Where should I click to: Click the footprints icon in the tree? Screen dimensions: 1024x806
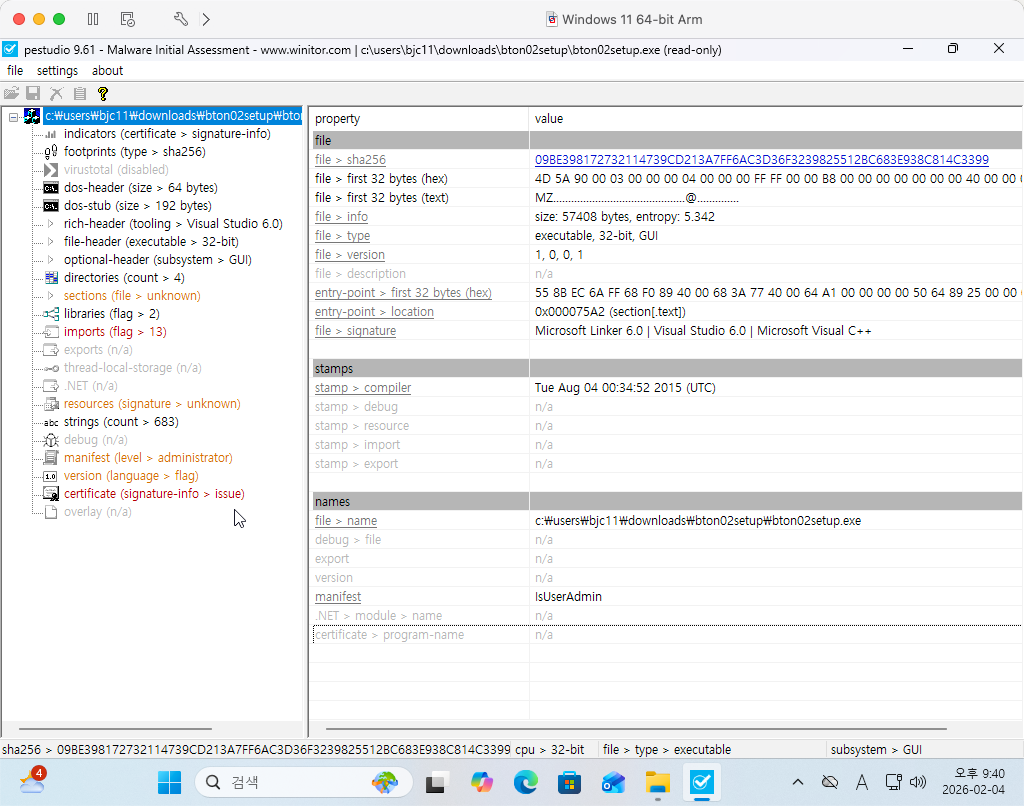pos(51,152)
